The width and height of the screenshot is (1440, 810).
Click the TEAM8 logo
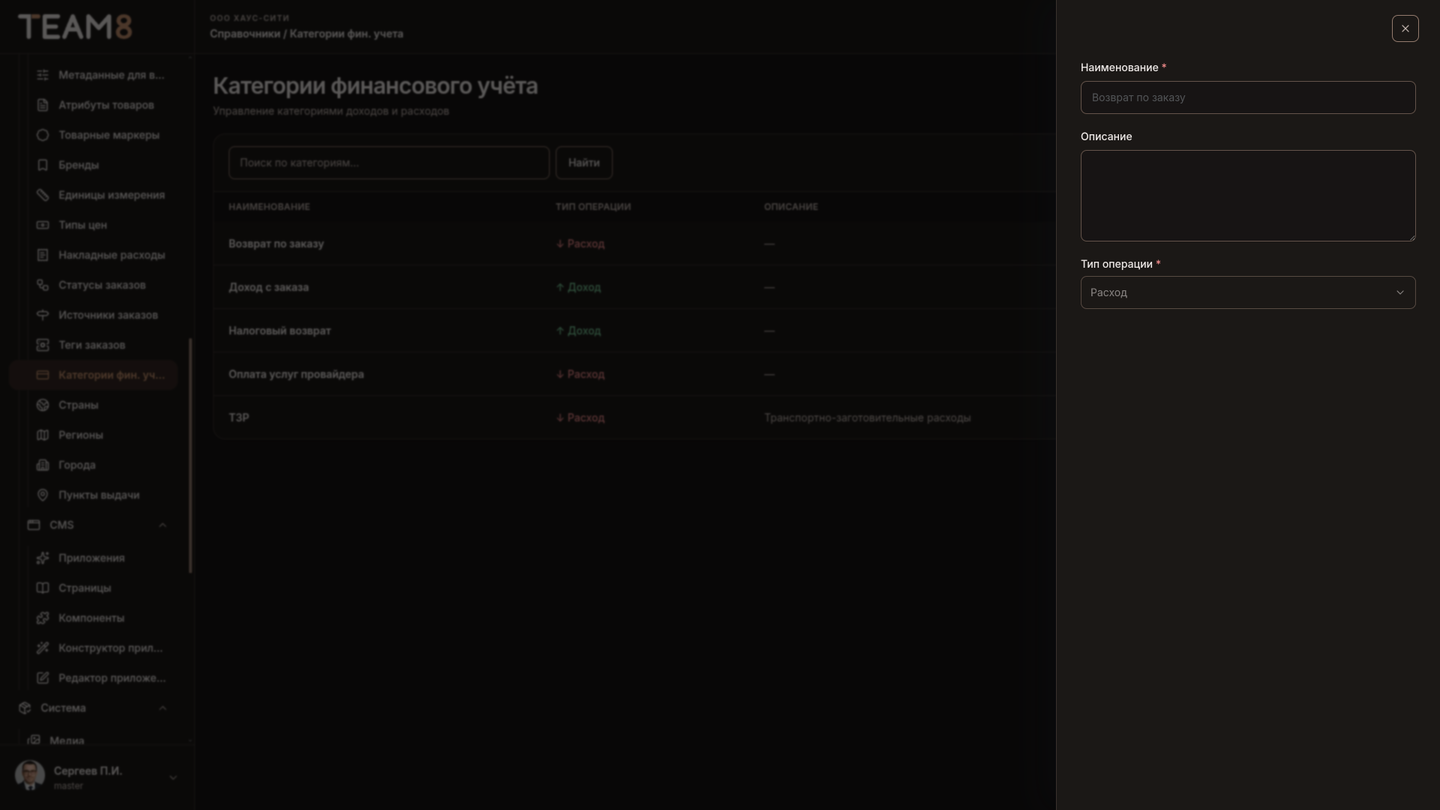click(x=75, y=27)
